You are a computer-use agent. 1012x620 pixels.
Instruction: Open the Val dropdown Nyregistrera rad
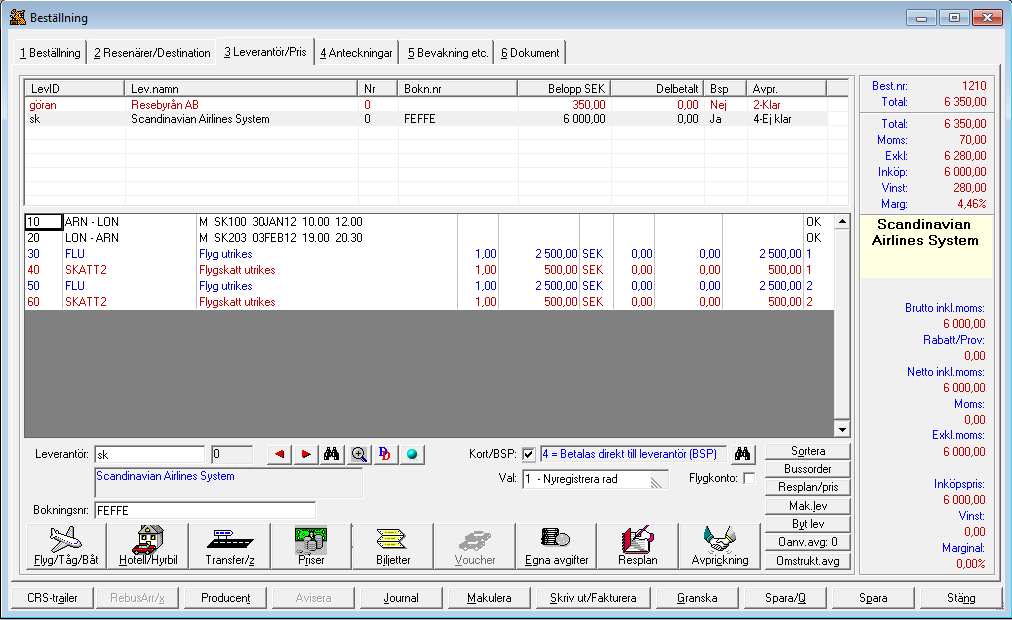click(x=594, y=479)
